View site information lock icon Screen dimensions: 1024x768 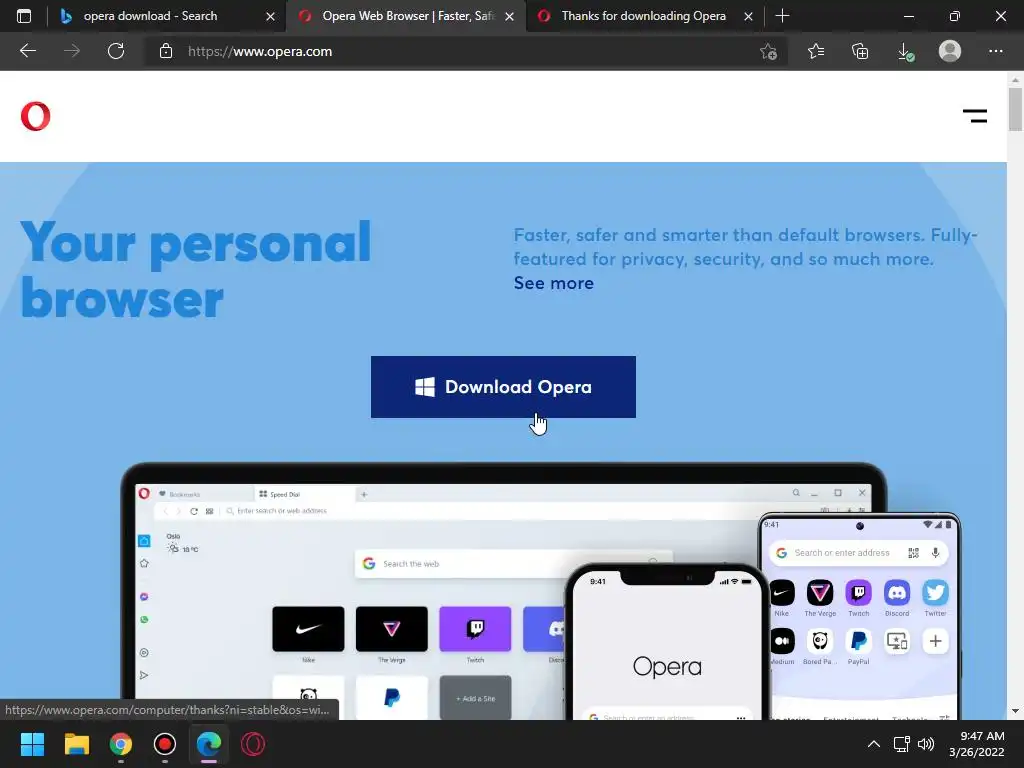click(x=166, y=51)
